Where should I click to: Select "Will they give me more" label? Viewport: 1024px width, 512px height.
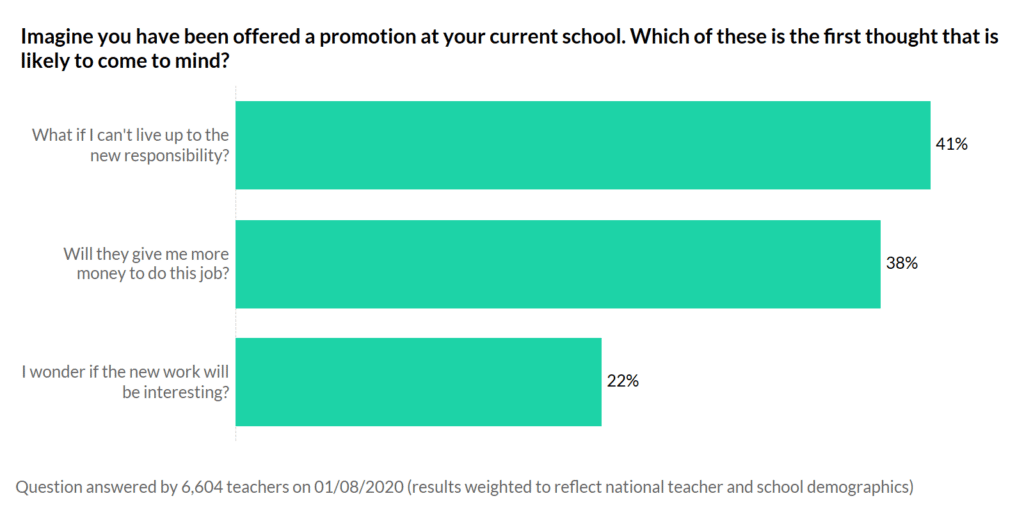click(x=146, y=253)
